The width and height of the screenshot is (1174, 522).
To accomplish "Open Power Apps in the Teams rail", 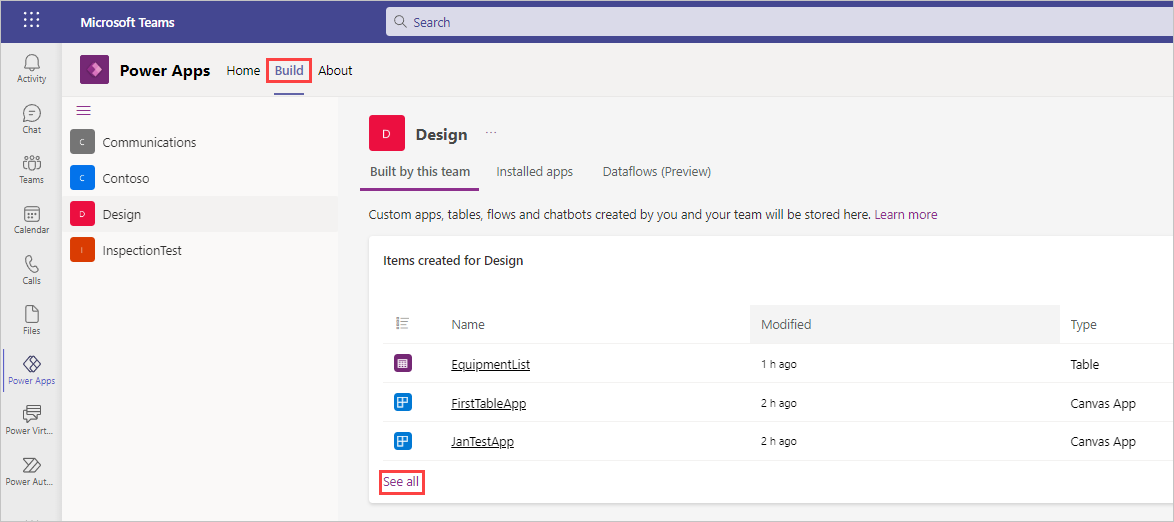I will [31, 370].
